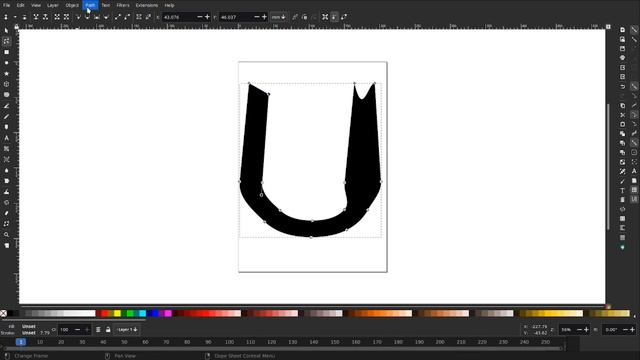Make selected nodes cusp
This screenshot has height=360, width=640.
(x=78, y=17)
